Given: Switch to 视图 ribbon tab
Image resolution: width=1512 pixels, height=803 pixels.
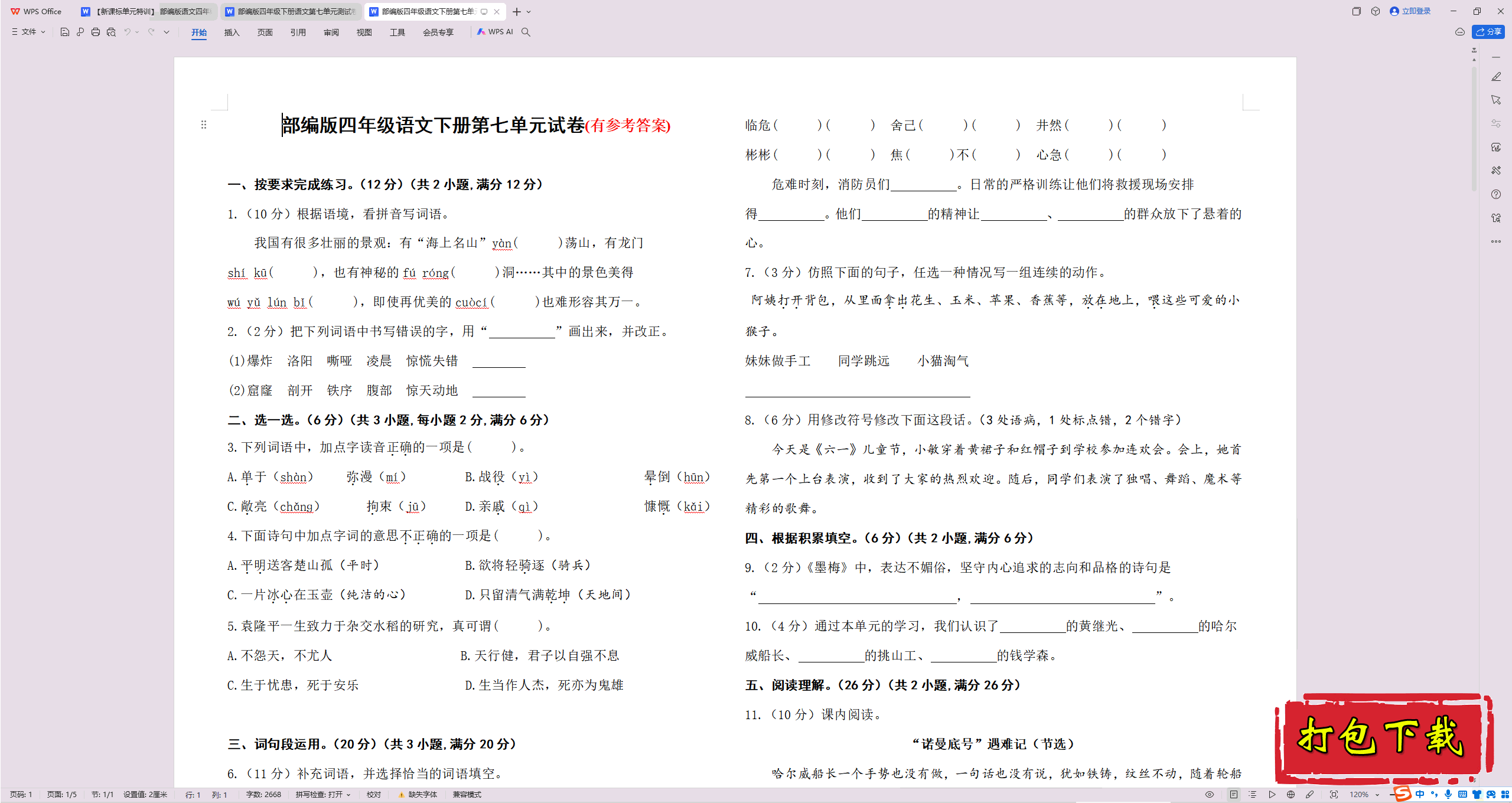Looking at the screenshot, I should [364, 32].
